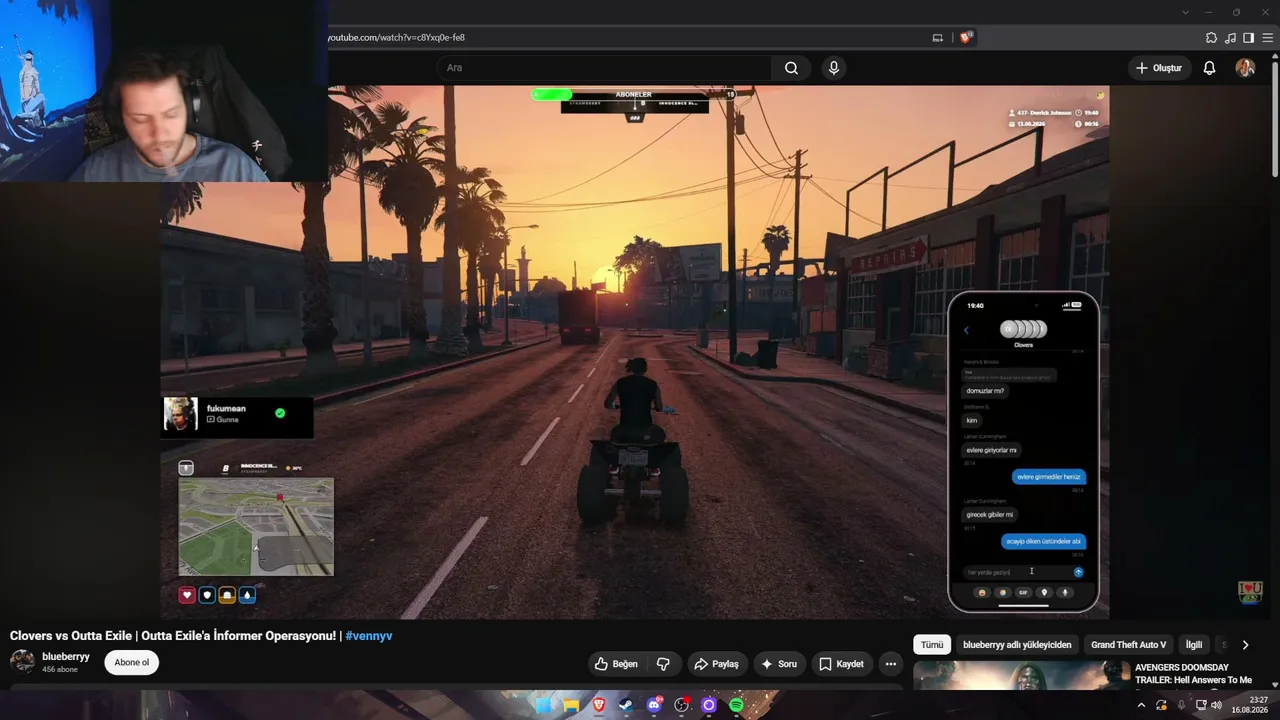
Task: Click the 'domuzlar mı?' chat message
Action: [985, 391]
